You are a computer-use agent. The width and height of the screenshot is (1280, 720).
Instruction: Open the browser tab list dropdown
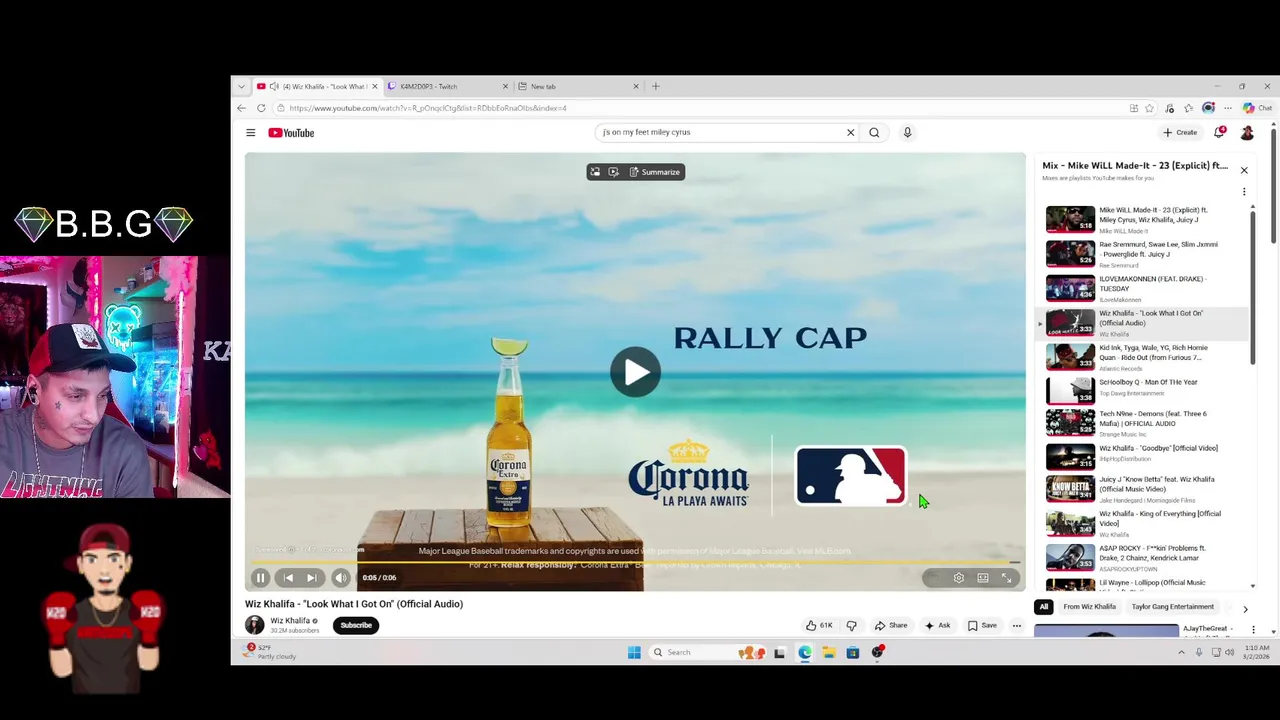[x=241, y=86]
